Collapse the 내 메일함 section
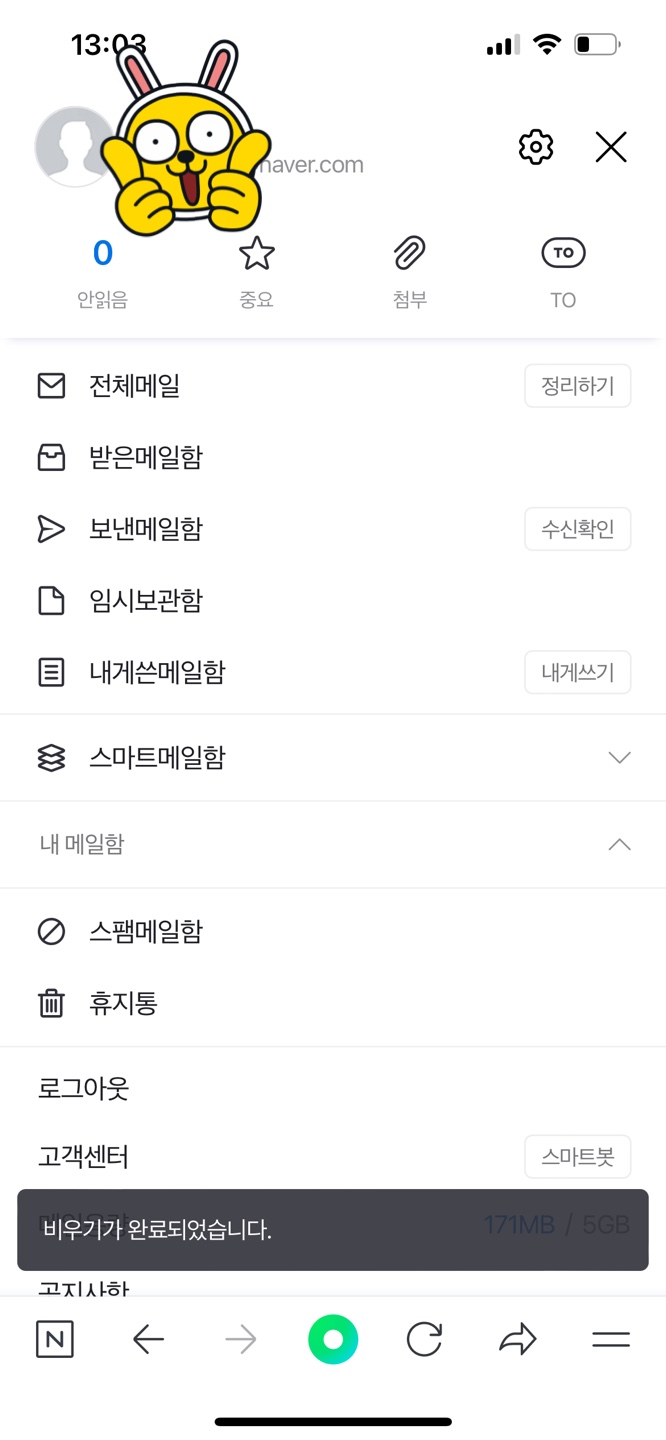666x1440 pixels. coord(619,845)
